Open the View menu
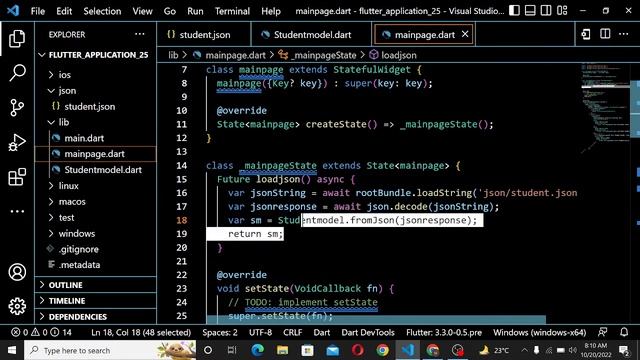The width and height of the screenshot is (640, 360). [x=142, y=11]
